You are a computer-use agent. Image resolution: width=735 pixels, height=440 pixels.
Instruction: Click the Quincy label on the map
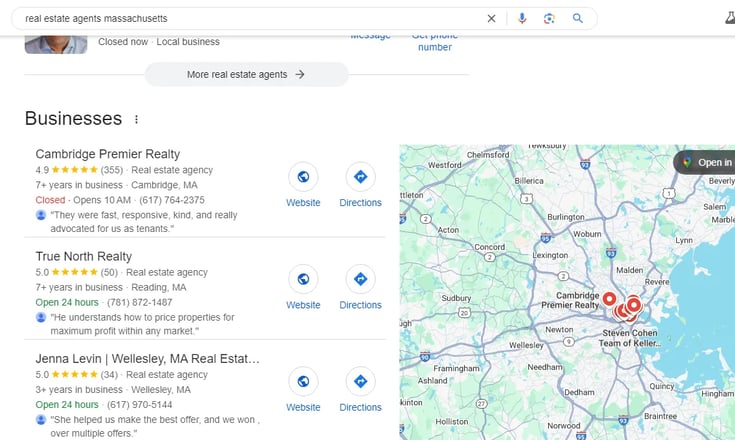tap(661, 386)
